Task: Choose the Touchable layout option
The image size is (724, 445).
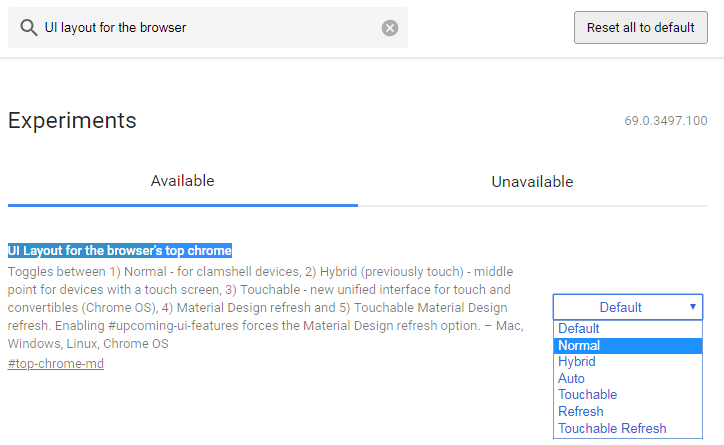Action: (x=588, y=395)
